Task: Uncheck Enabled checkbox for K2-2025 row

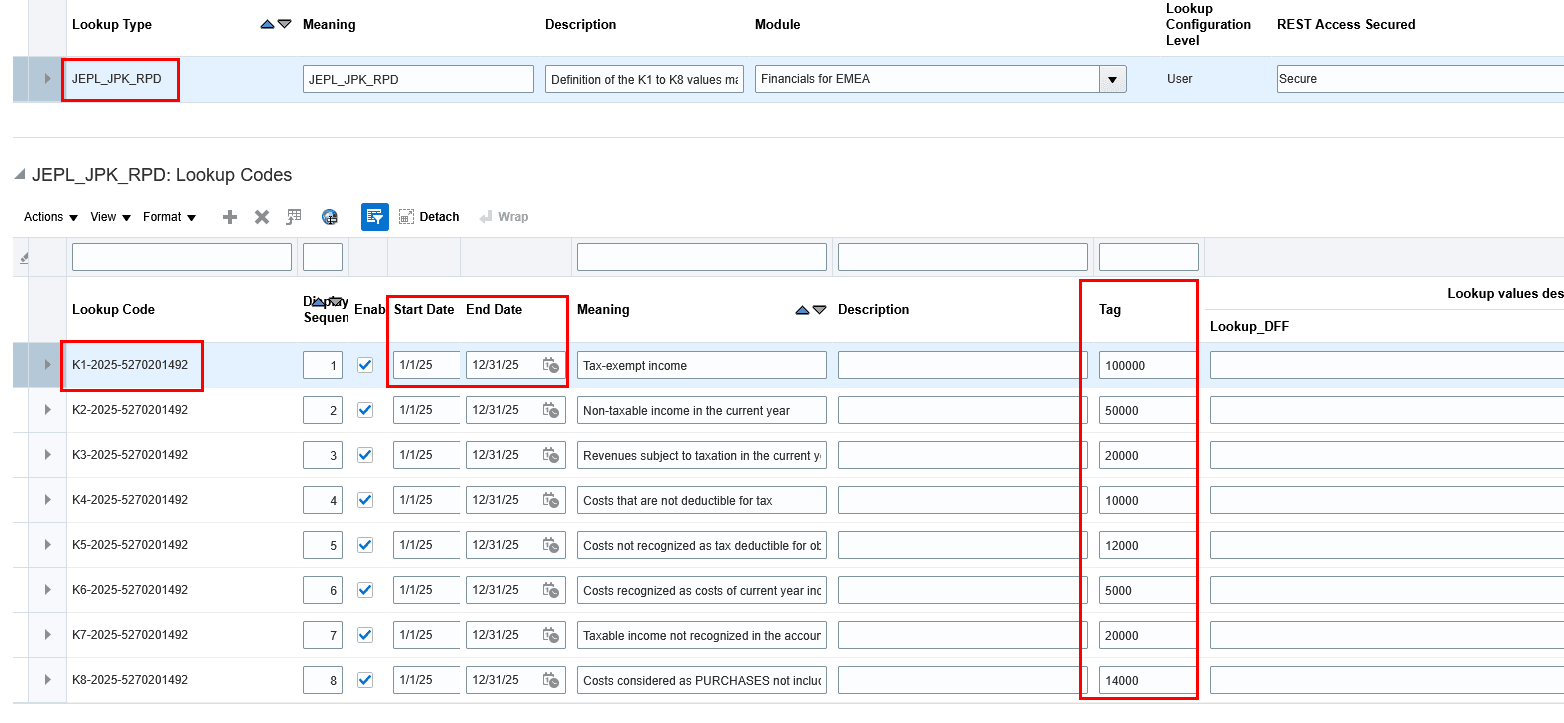Action: (x=365, y=410)
